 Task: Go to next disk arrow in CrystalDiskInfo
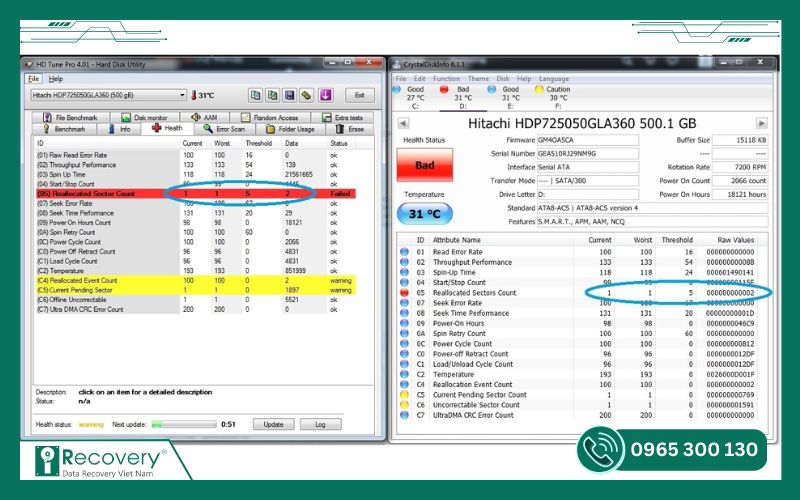click(762, 123)
